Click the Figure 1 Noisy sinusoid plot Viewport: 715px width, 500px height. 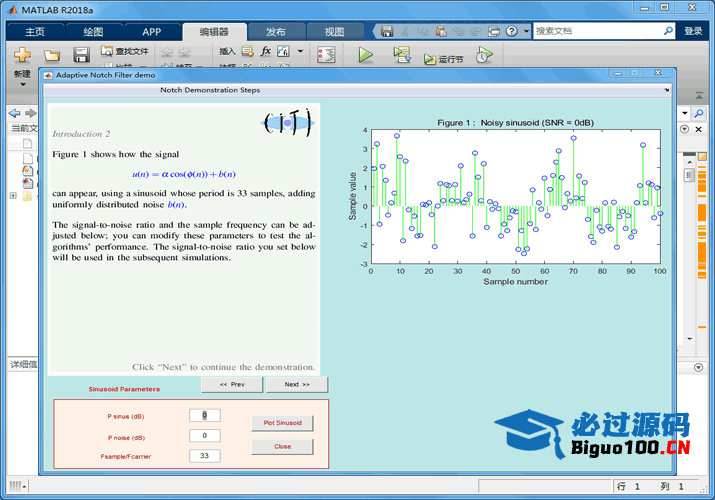516,196
